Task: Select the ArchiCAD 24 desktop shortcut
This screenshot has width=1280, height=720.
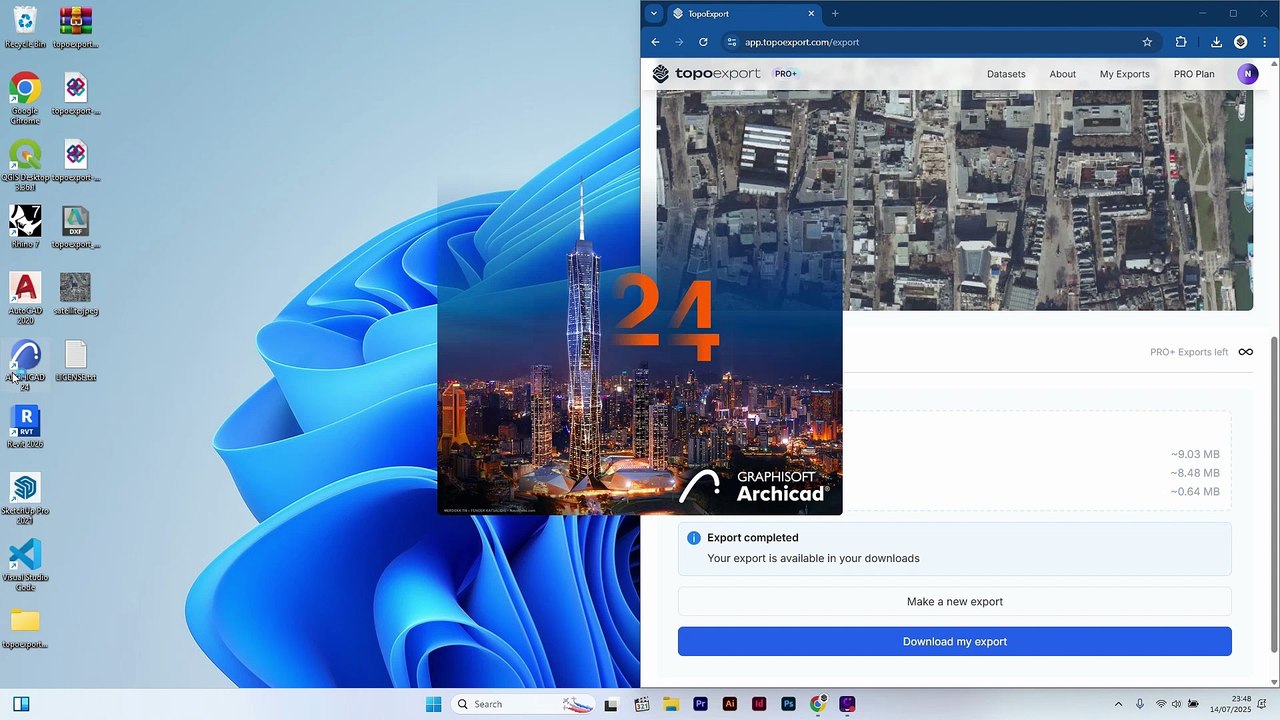Action: click(x=25, y=365)
